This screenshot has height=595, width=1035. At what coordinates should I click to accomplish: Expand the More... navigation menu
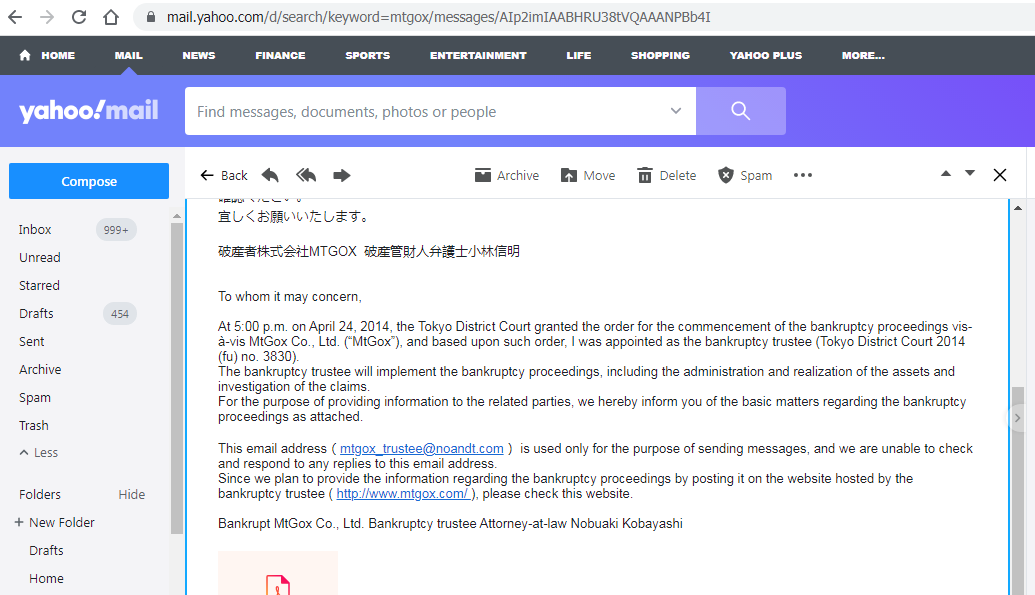pyautogui.click(x=863, y=55)
